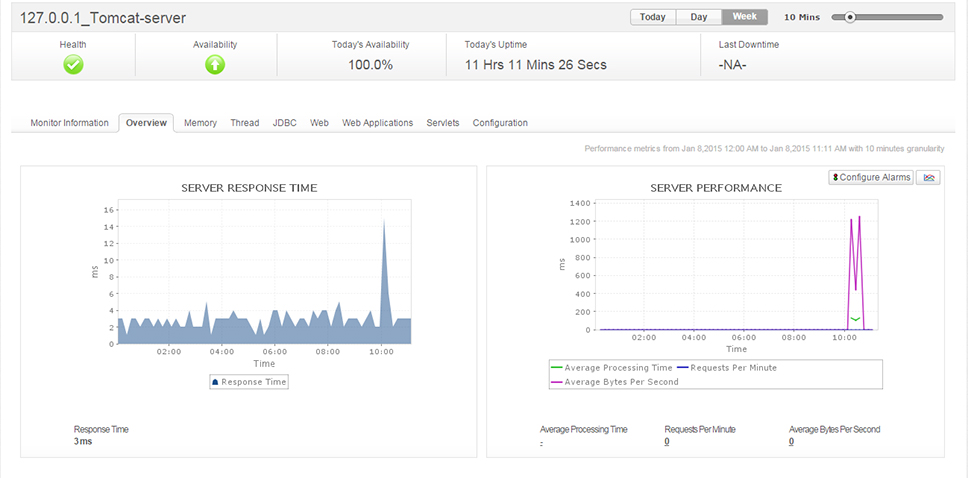
Task: Click the 127.0.0.1_Tomcat-server title
Action: tap(103, 19)
